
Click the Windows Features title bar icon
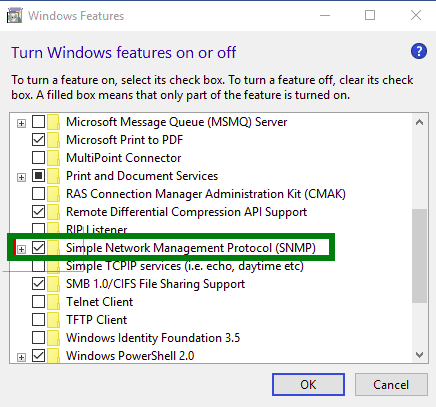tap(15, 16)
